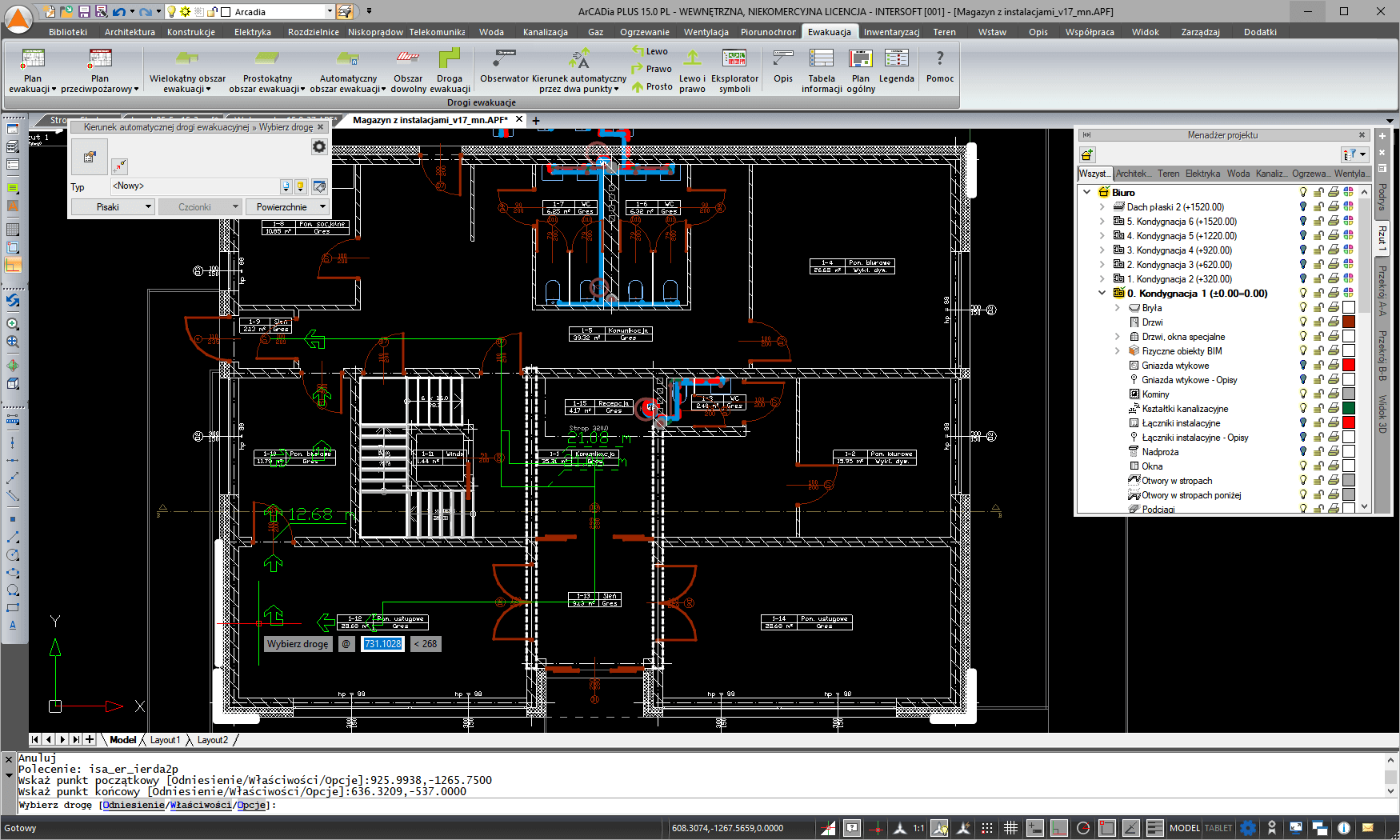This screenshot has height=840, width=1400.
Task: Insert Legenda
Action: click(x=896, y=66)
